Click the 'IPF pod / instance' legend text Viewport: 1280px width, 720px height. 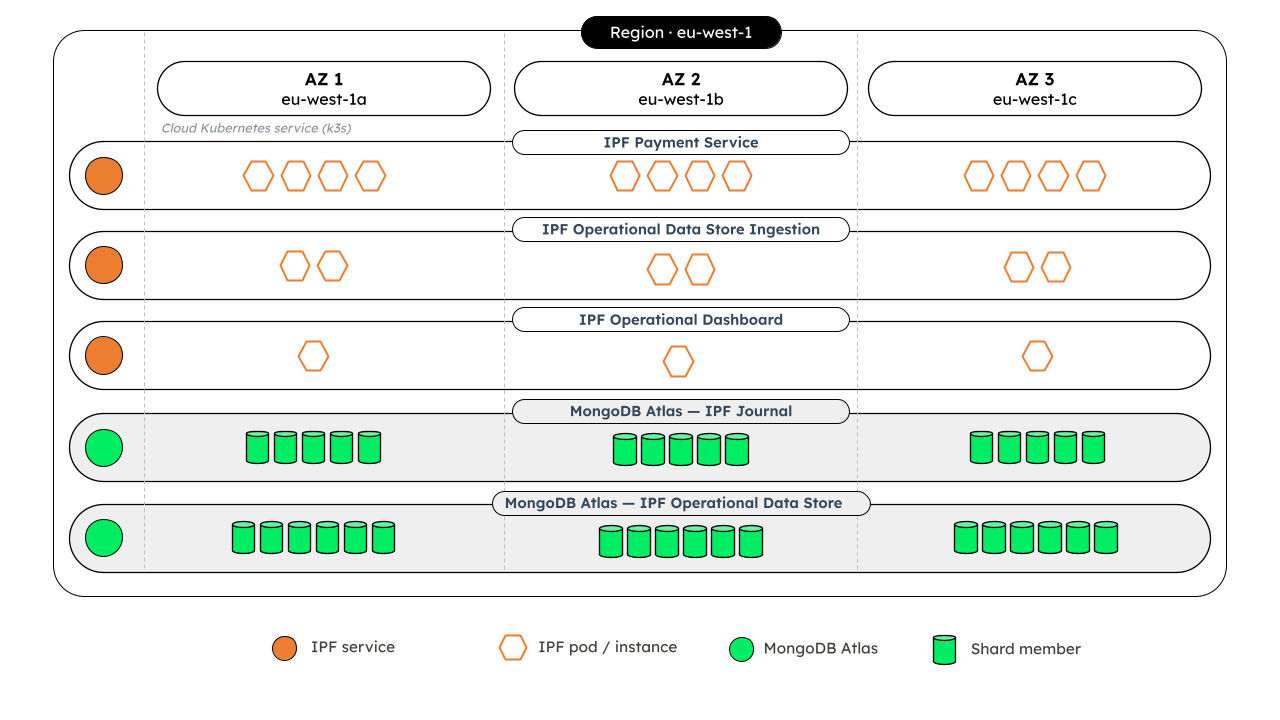click(x=607, y=647)
